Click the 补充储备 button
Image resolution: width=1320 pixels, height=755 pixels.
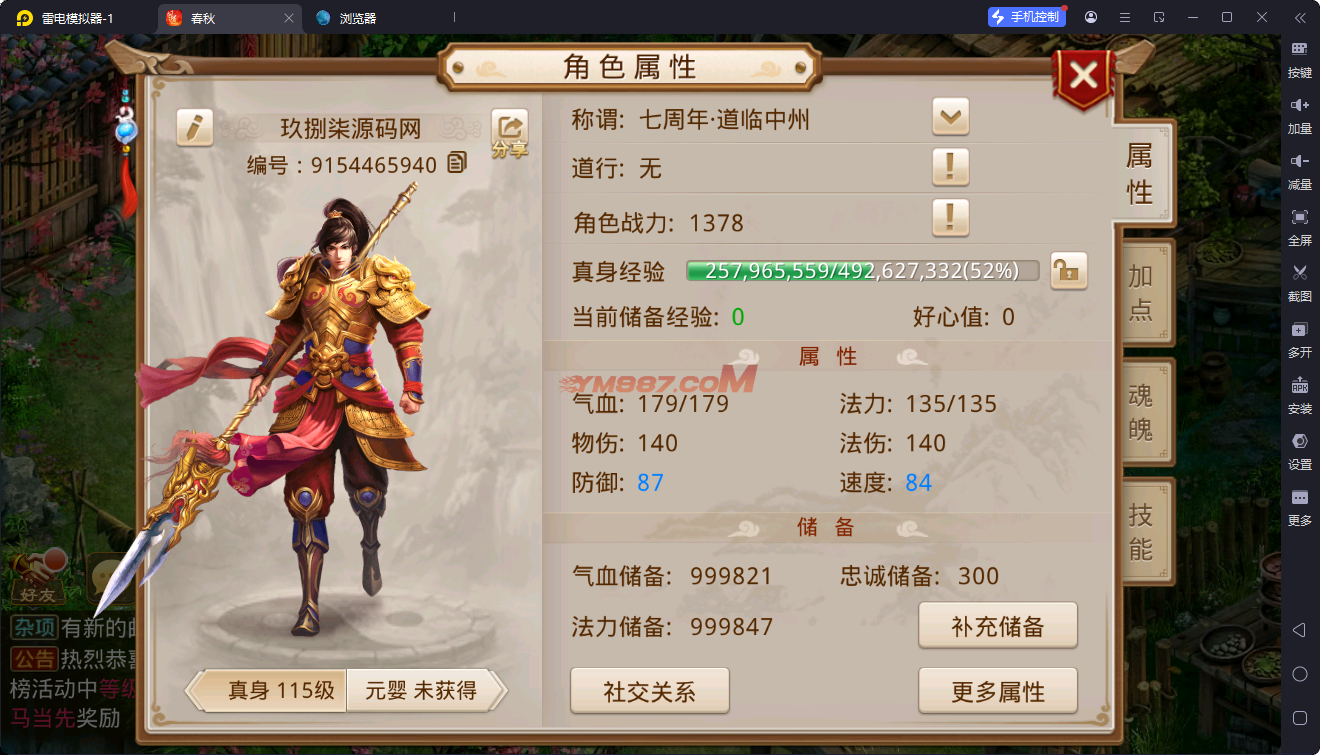[998, 626]
